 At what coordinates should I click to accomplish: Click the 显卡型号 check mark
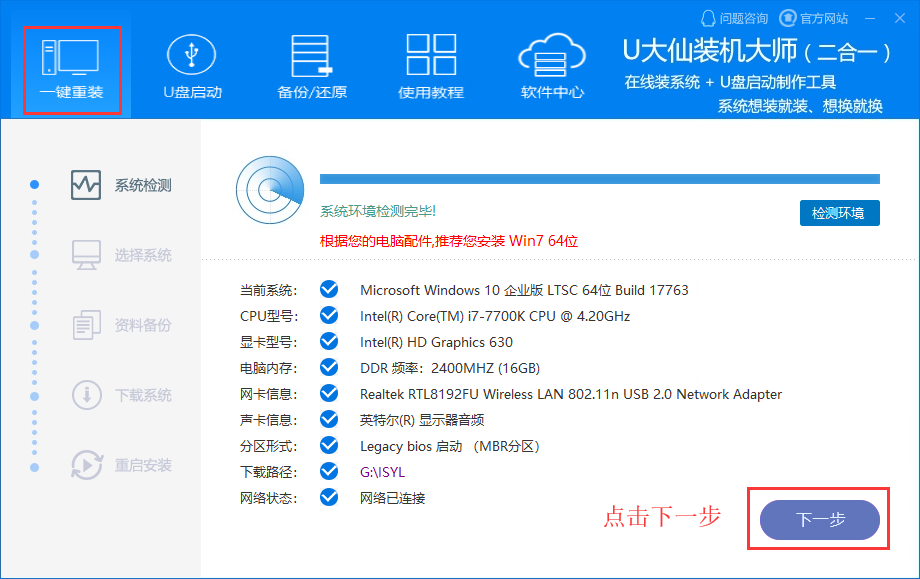(329, 341)
